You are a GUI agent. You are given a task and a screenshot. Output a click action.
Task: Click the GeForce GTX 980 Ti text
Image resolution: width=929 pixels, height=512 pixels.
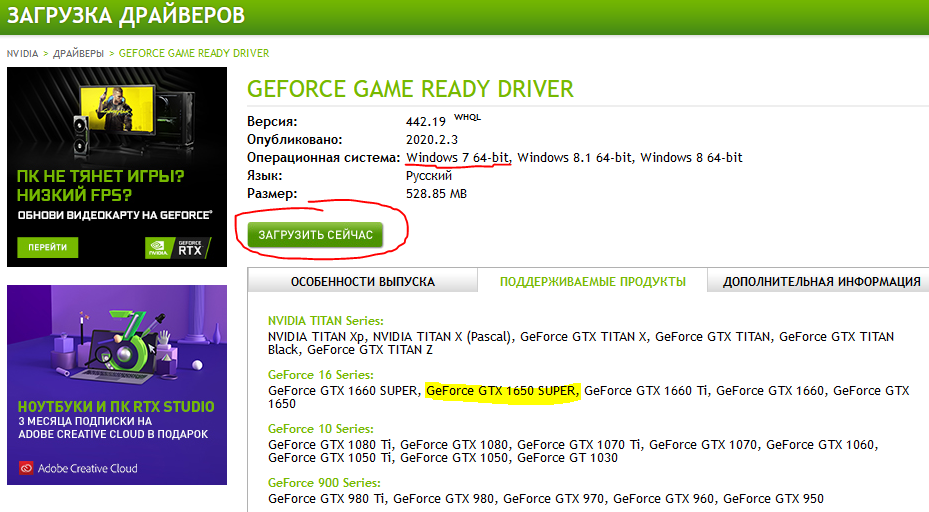(x=326, y=498)
